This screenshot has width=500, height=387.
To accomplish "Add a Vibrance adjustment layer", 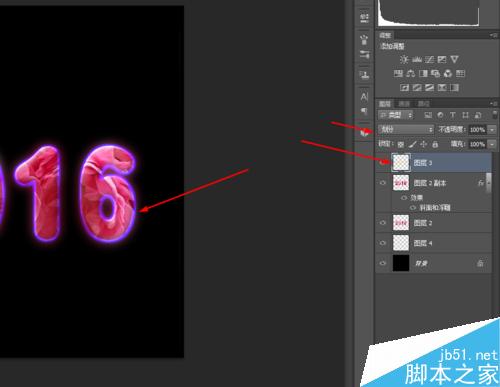I will click(x=454, y=60).
